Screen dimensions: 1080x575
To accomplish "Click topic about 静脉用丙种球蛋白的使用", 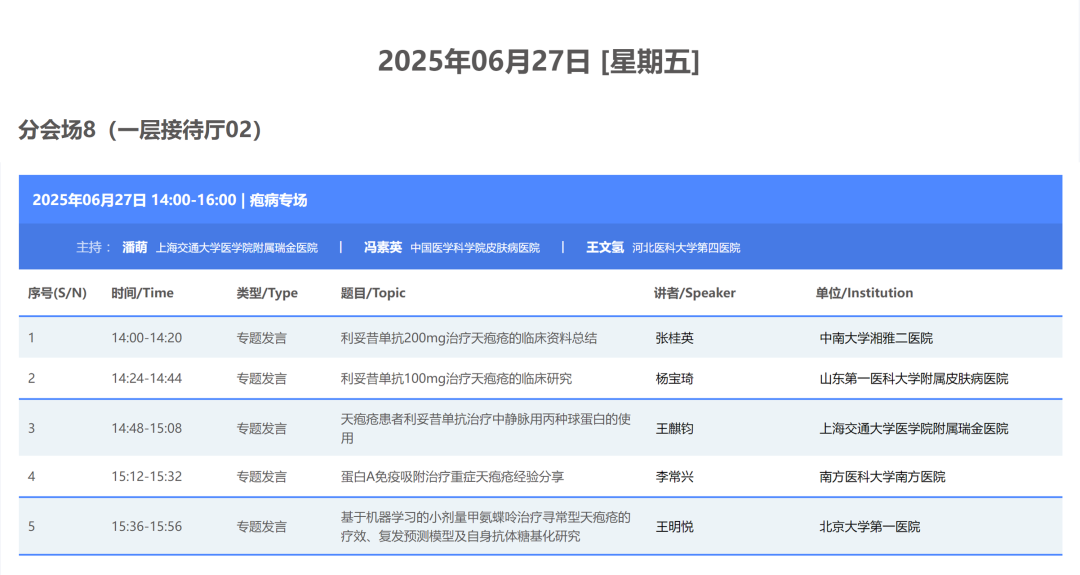I will (486, 428).
